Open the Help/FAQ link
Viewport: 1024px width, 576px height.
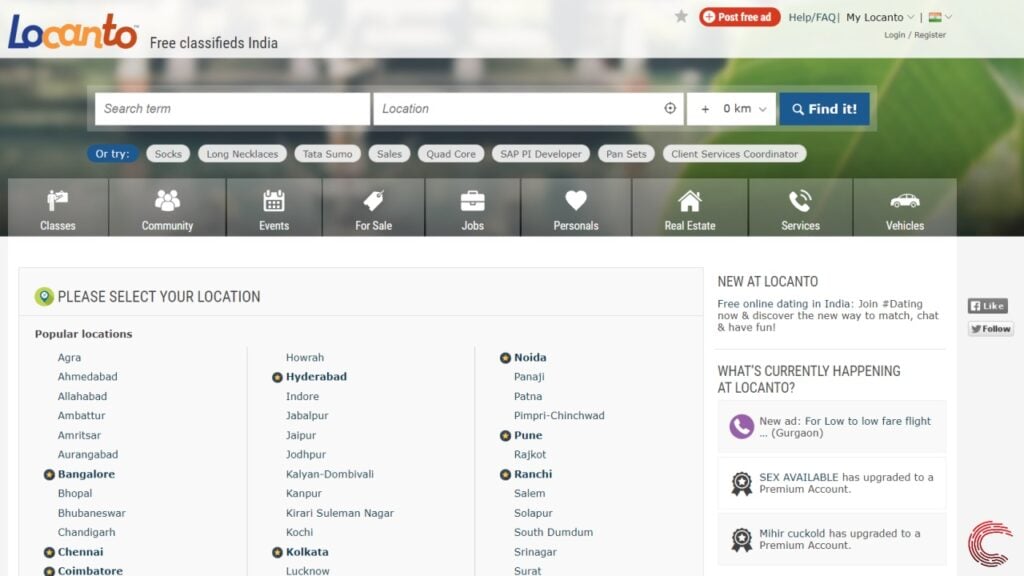[x=812, y=18]
